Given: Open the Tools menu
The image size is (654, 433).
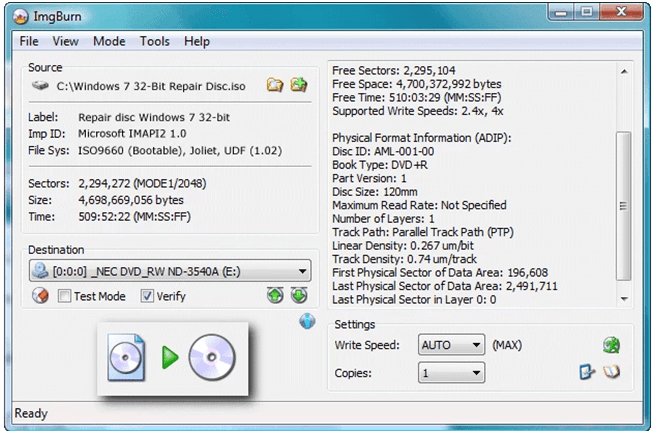Looking at the screenshot, I should [154, 42].
